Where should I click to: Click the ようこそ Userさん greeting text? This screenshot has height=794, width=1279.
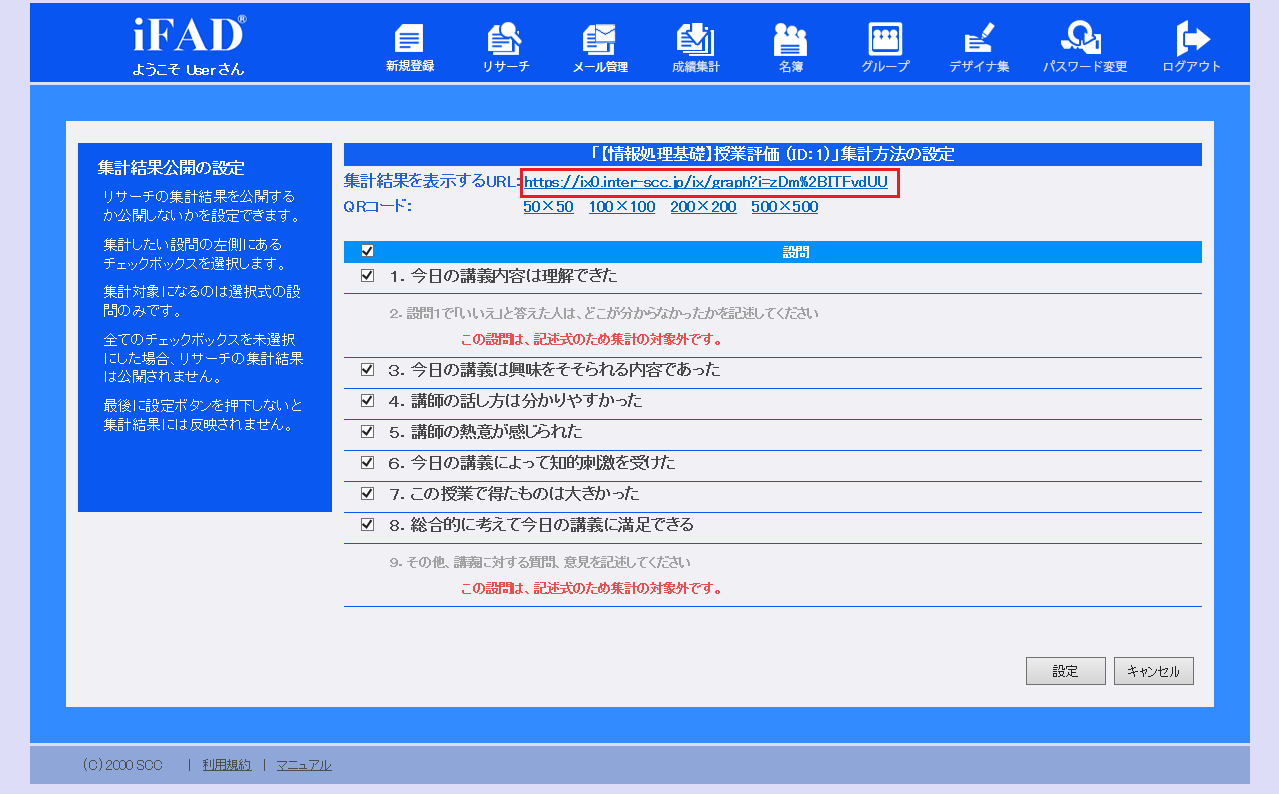click(188, 70)
